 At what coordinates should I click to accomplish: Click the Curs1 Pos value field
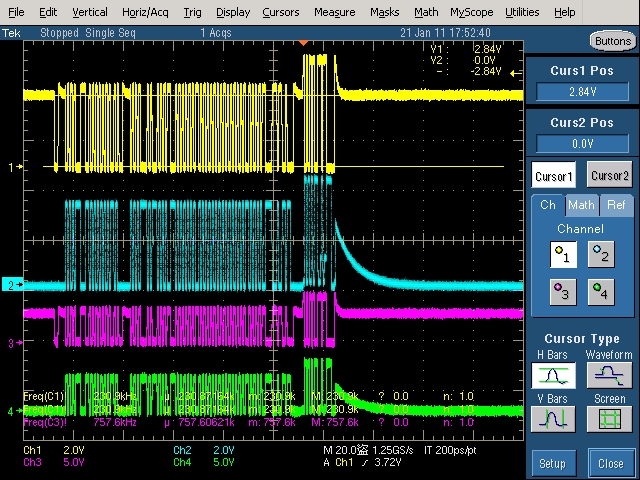(x=582, y=91)
